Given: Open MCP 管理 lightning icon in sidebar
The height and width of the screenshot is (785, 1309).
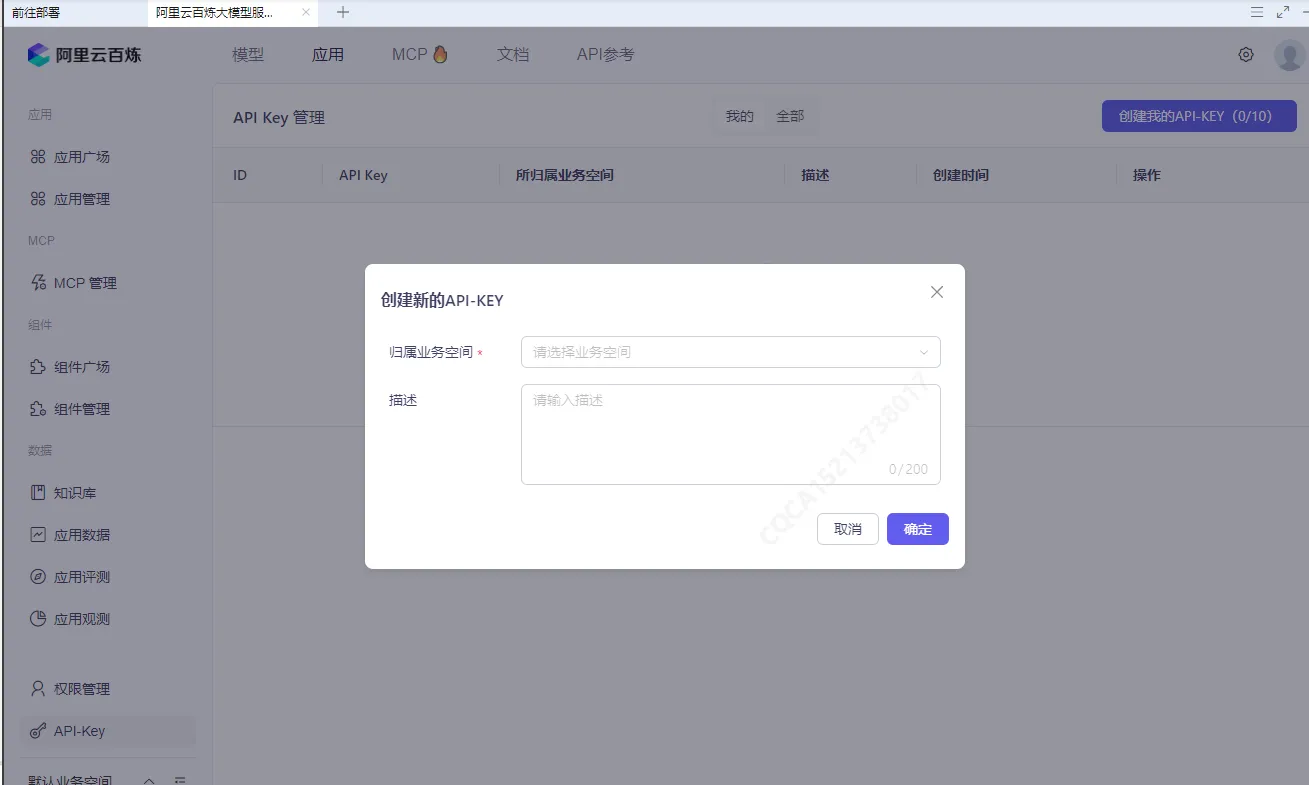Looking at the screenshot, I should tap(38, 283).
